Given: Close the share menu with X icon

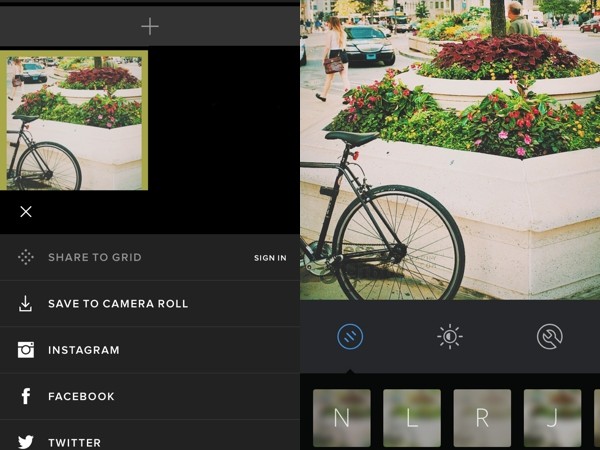Looking at the screenshot, I should 26,212.
